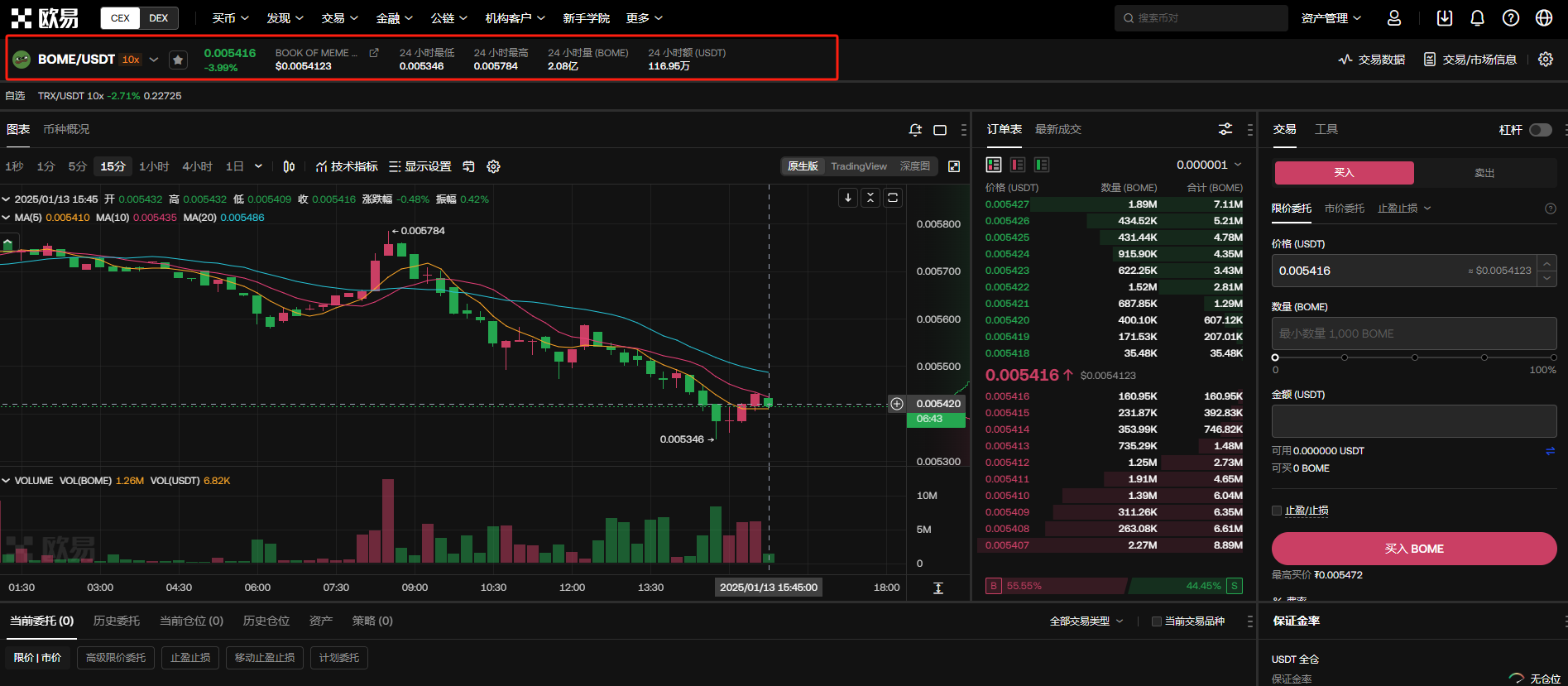Open the Assets tab
The width and height of the screenshot is (1568, 686).
tap(321, 621)
